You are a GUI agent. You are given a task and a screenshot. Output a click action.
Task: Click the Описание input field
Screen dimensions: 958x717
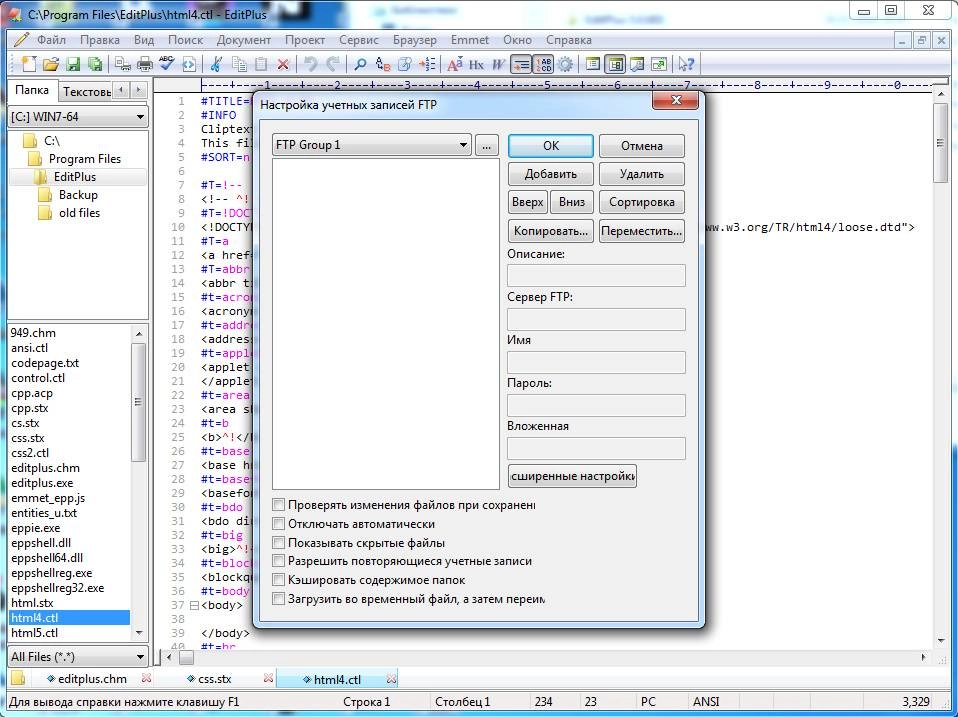click(x=596, y=275)
